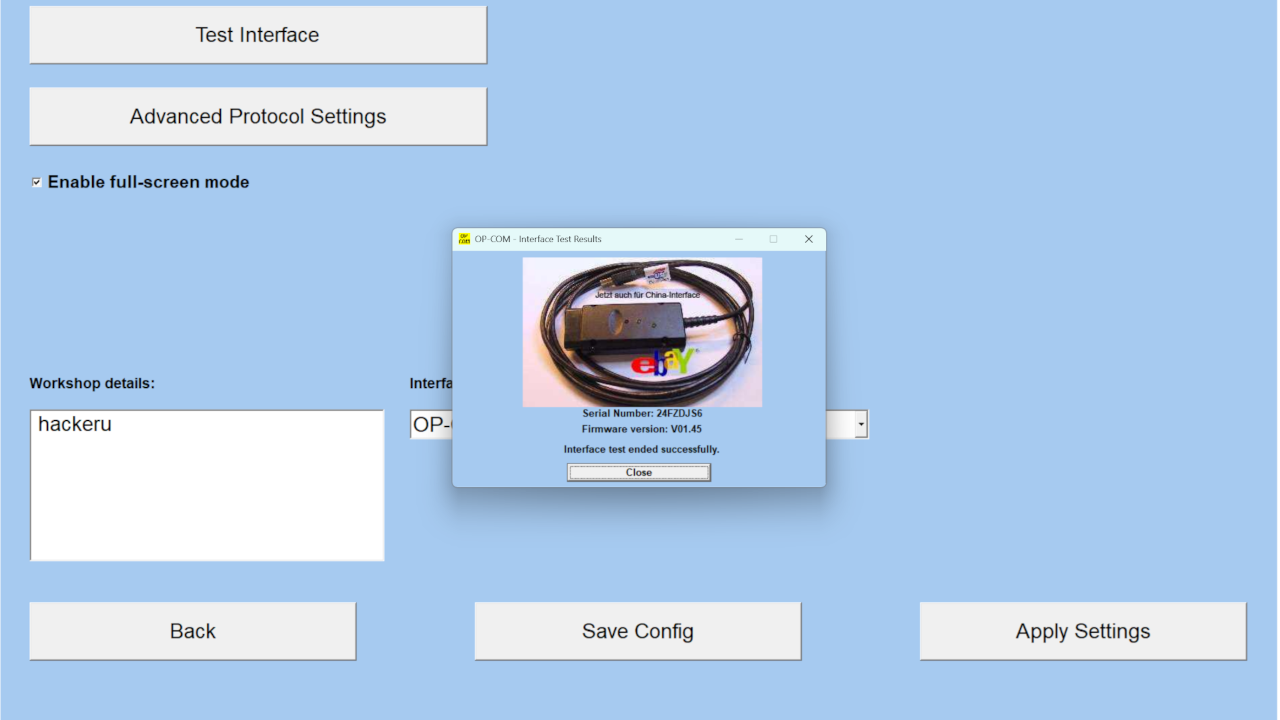Minimize the Interface Test Results window

click(739, 239)
